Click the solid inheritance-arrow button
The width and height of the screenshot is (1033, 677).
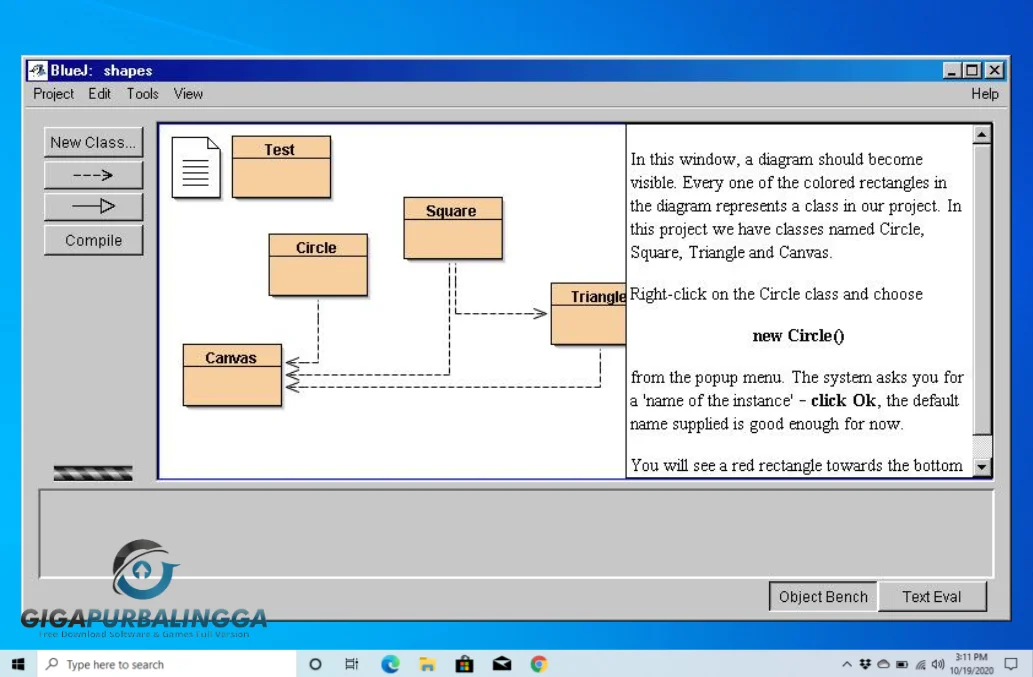(93, 207)
